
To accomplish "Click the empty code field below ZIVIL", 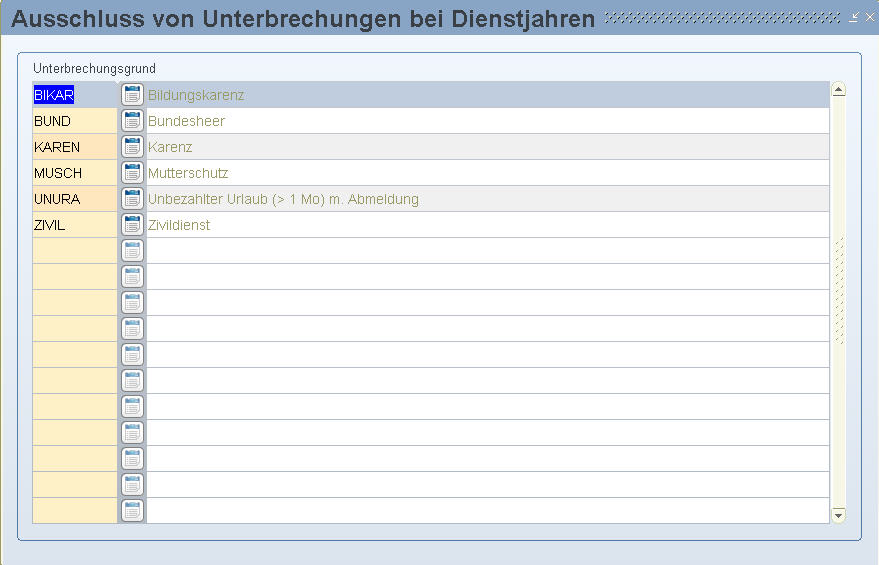I will click(x=75, y=251).
